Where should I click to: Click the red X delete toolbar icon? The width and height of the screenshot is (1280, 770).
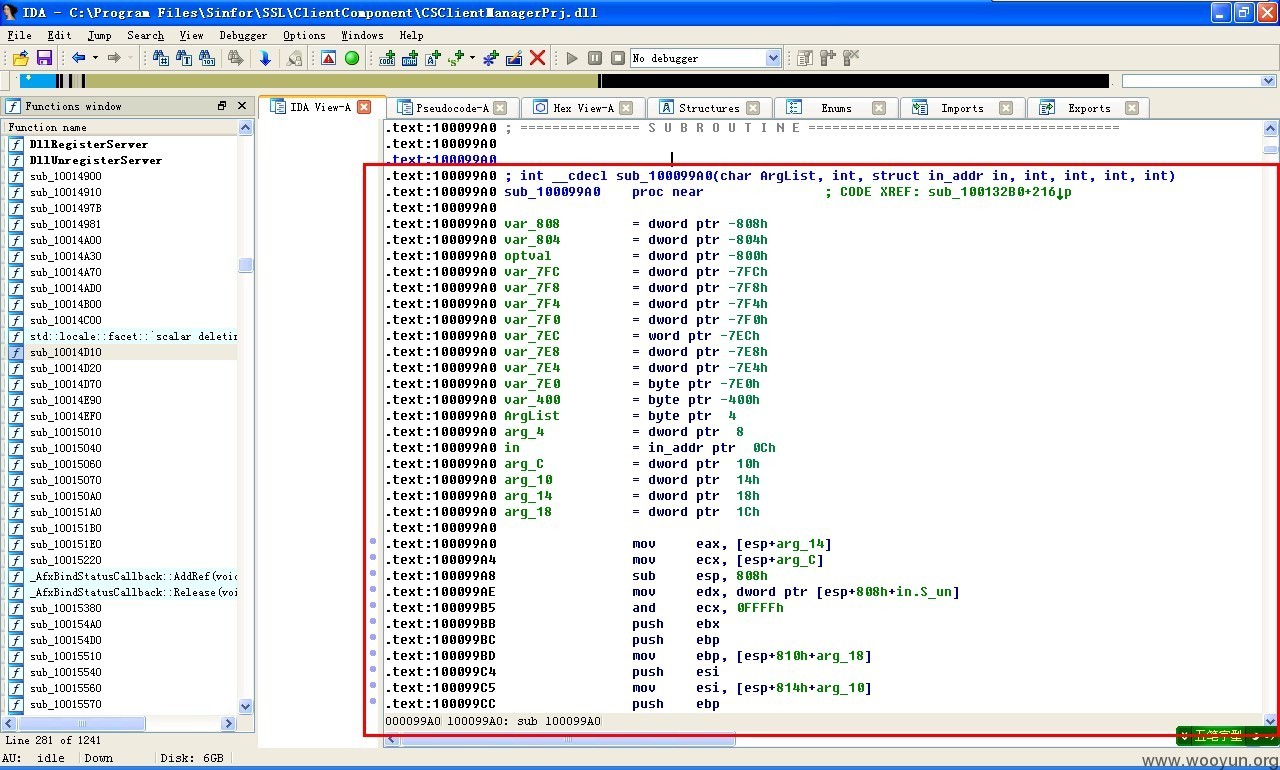[537, 58]
